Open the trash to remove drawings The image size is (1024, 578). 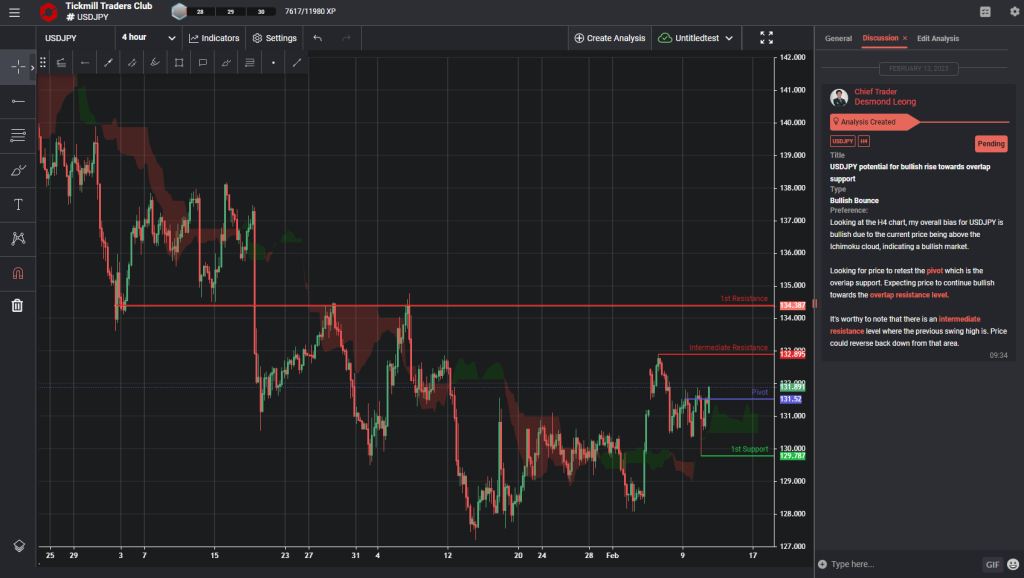pyautogui.click(x=16, y=305)
